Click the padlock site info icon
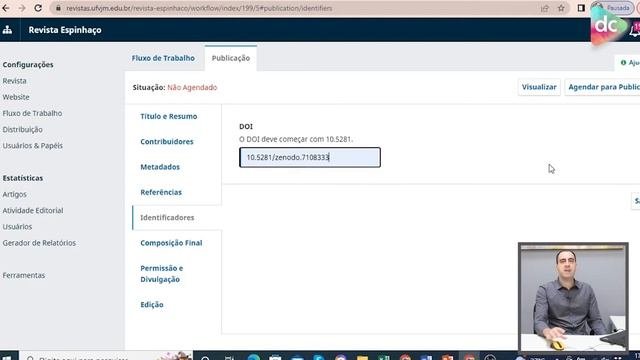 point(58,8)
